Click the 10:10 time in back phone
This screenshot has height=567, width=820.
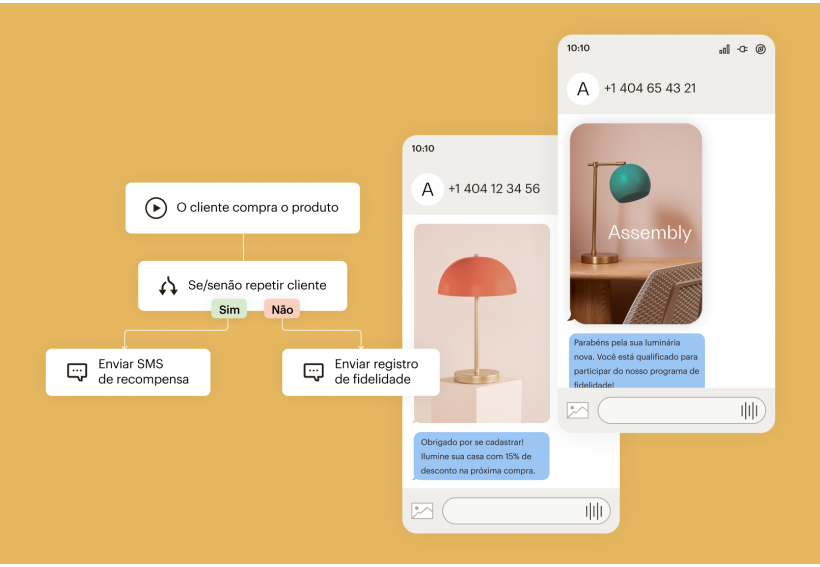(x=423, y=149)
